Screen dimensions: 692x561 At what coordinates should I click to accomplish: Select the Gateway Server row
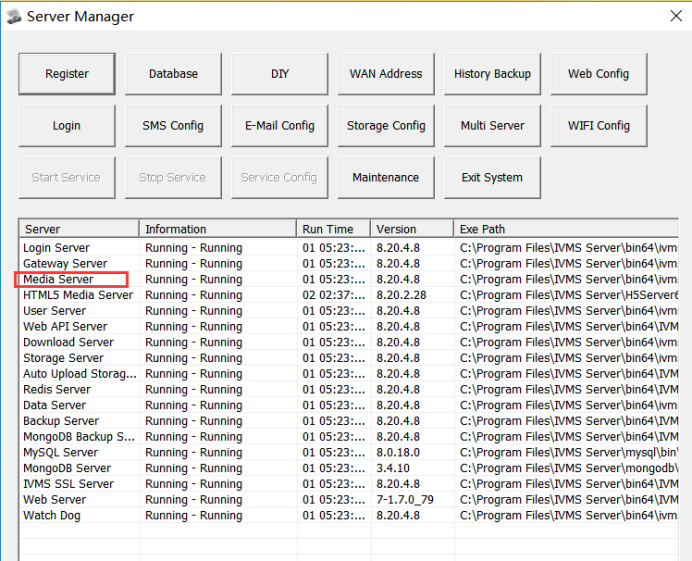[x=349, y=264]
